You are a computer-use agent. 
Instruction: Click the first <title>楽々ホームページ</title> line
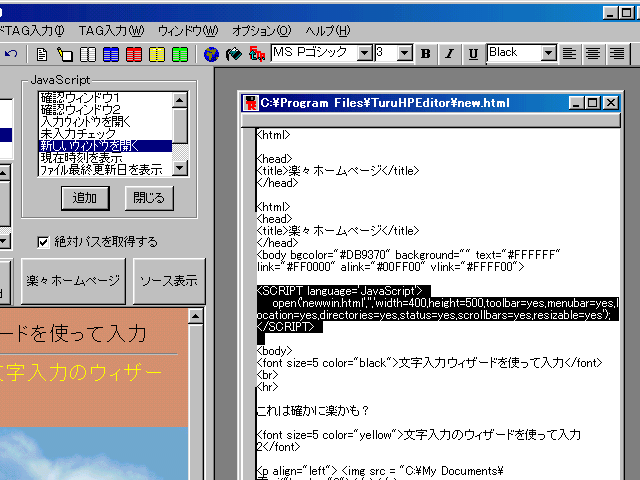(x=338, y=171)
